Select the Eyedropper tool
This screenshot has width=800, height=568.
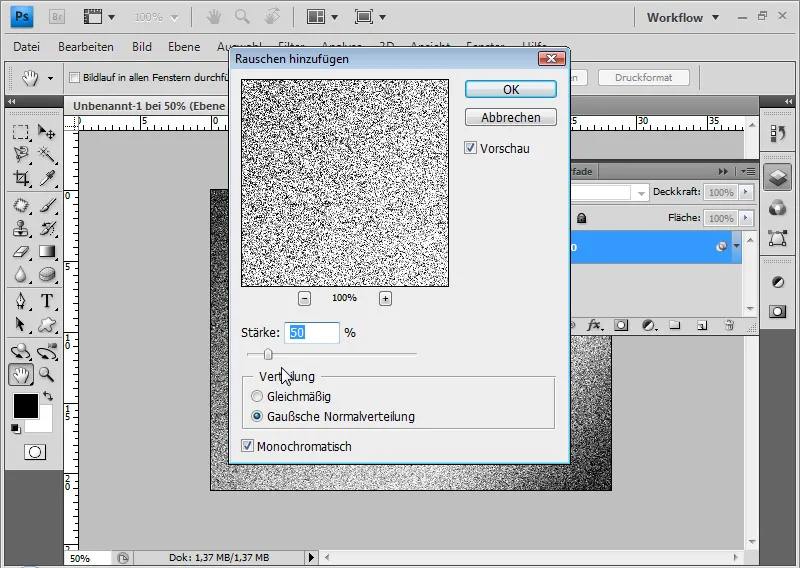[x=46, y=178]
